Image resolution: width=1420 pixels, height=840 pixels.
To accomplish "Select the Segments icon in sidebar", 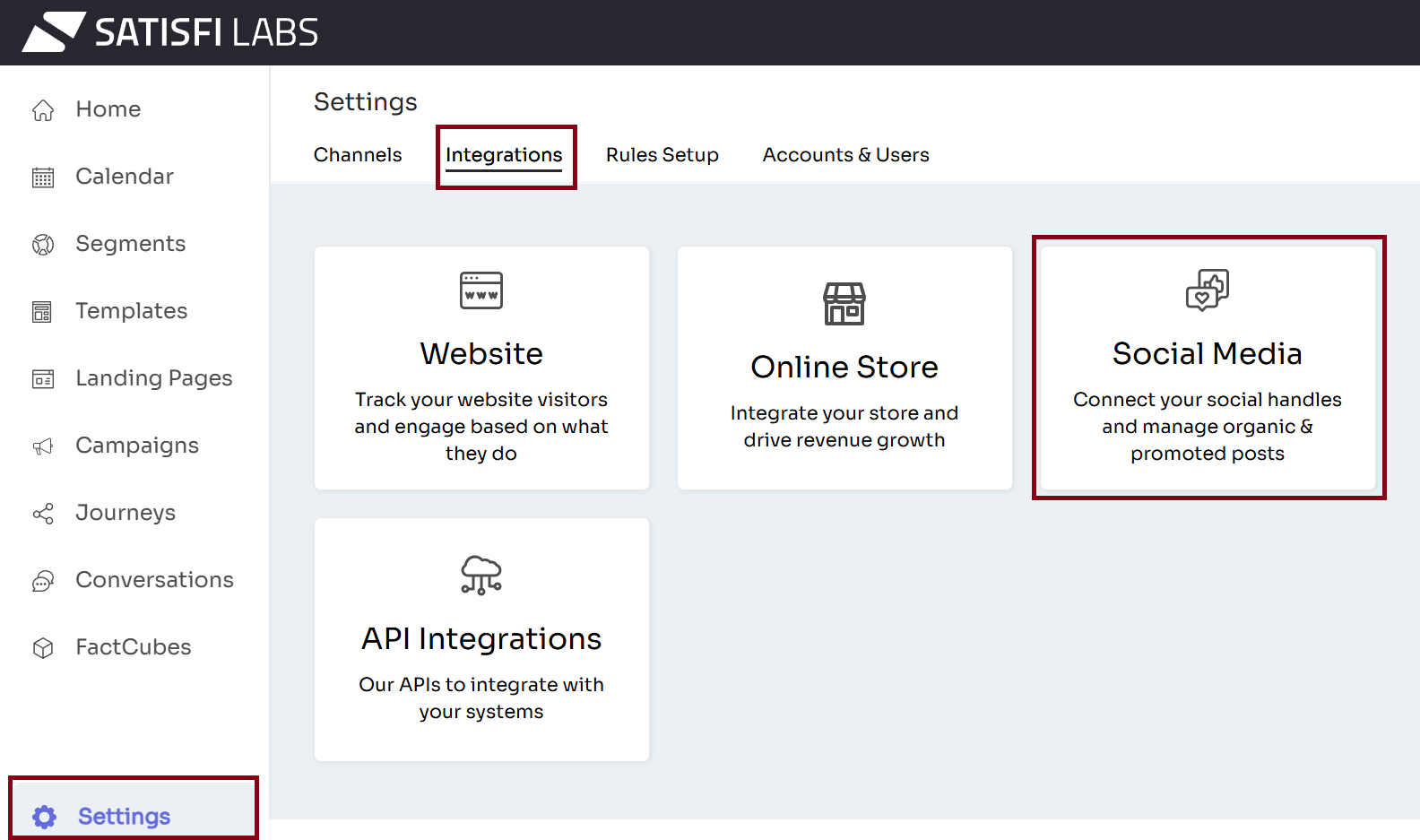I will point(43,245).
